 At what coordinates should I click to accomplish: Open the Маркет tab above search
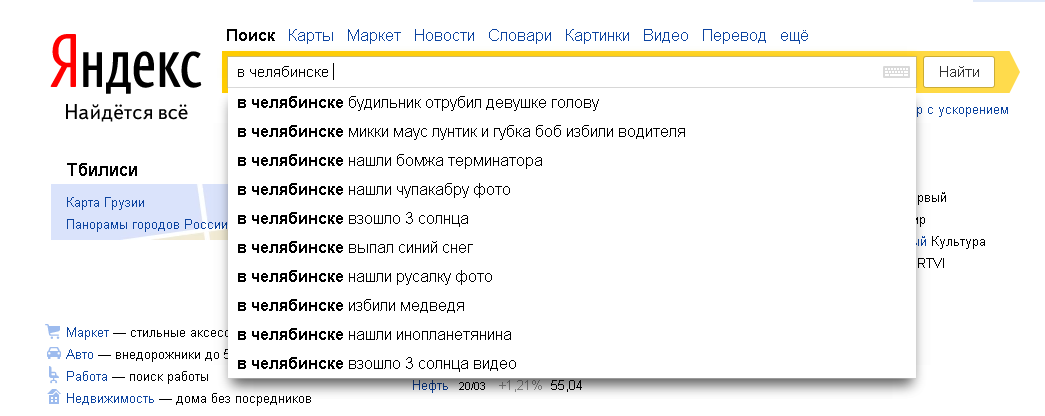(374, 35)
